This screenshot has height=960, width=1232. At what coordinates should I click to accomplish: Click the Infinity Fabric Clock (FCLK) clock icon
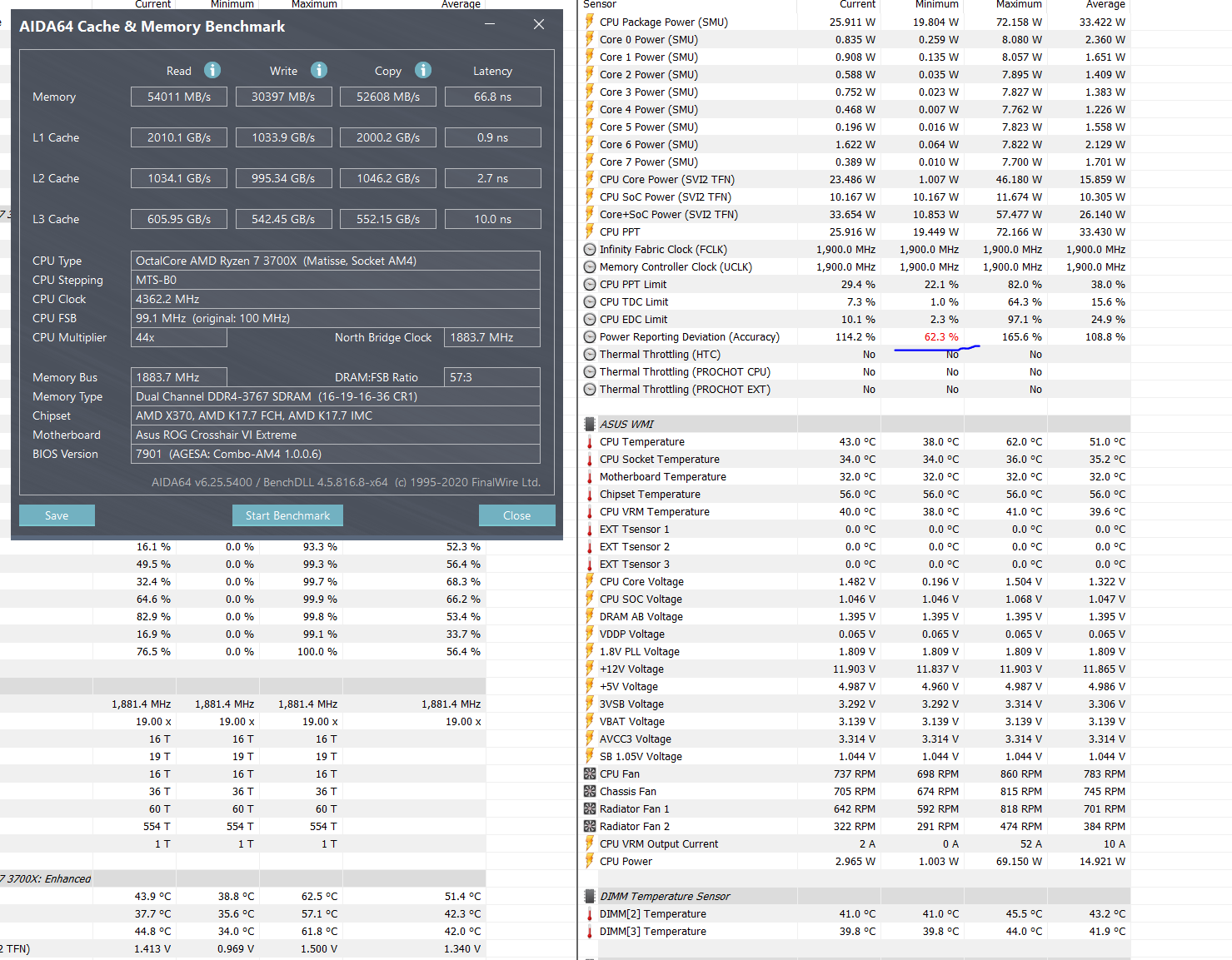coord(590,249)
